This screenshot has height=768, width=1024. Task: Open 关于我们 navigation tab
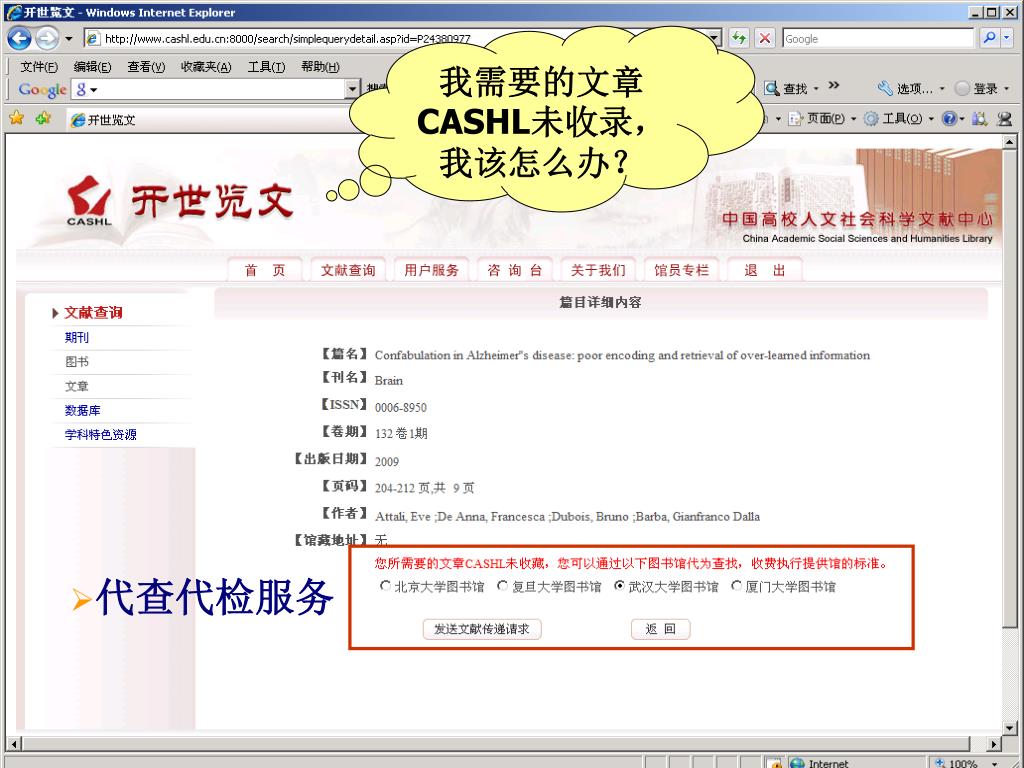pyautogui.click(x=598, y=270)
